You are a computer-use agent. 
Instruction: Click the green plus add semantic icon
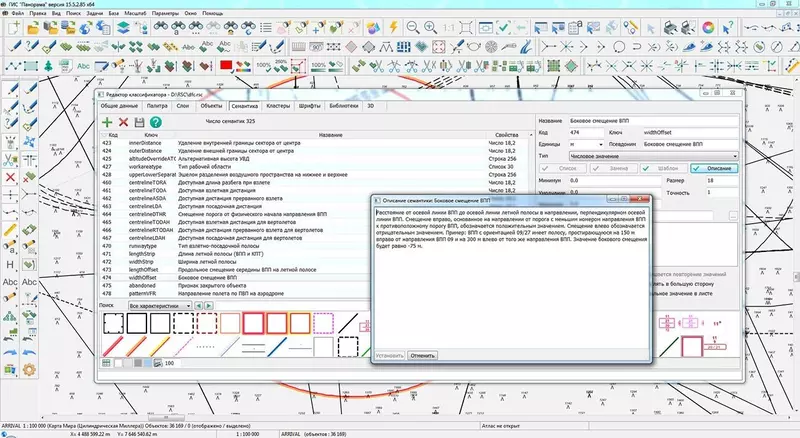pyautogui.click(x=107, y=121)
